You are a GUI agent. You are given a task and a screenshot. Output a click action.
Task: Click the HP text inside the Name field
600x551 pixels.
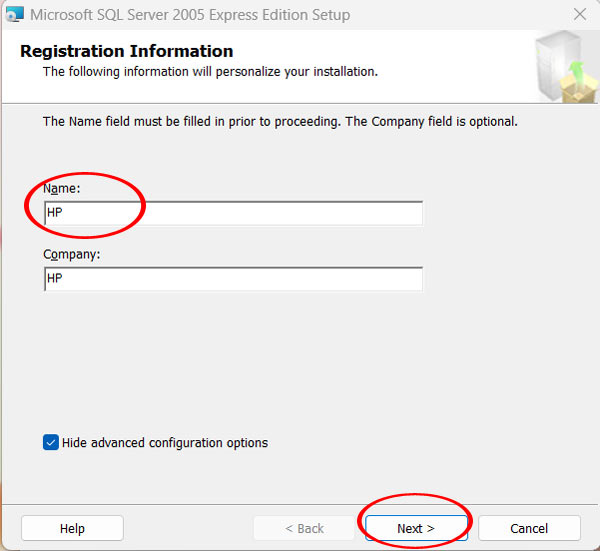55,213
